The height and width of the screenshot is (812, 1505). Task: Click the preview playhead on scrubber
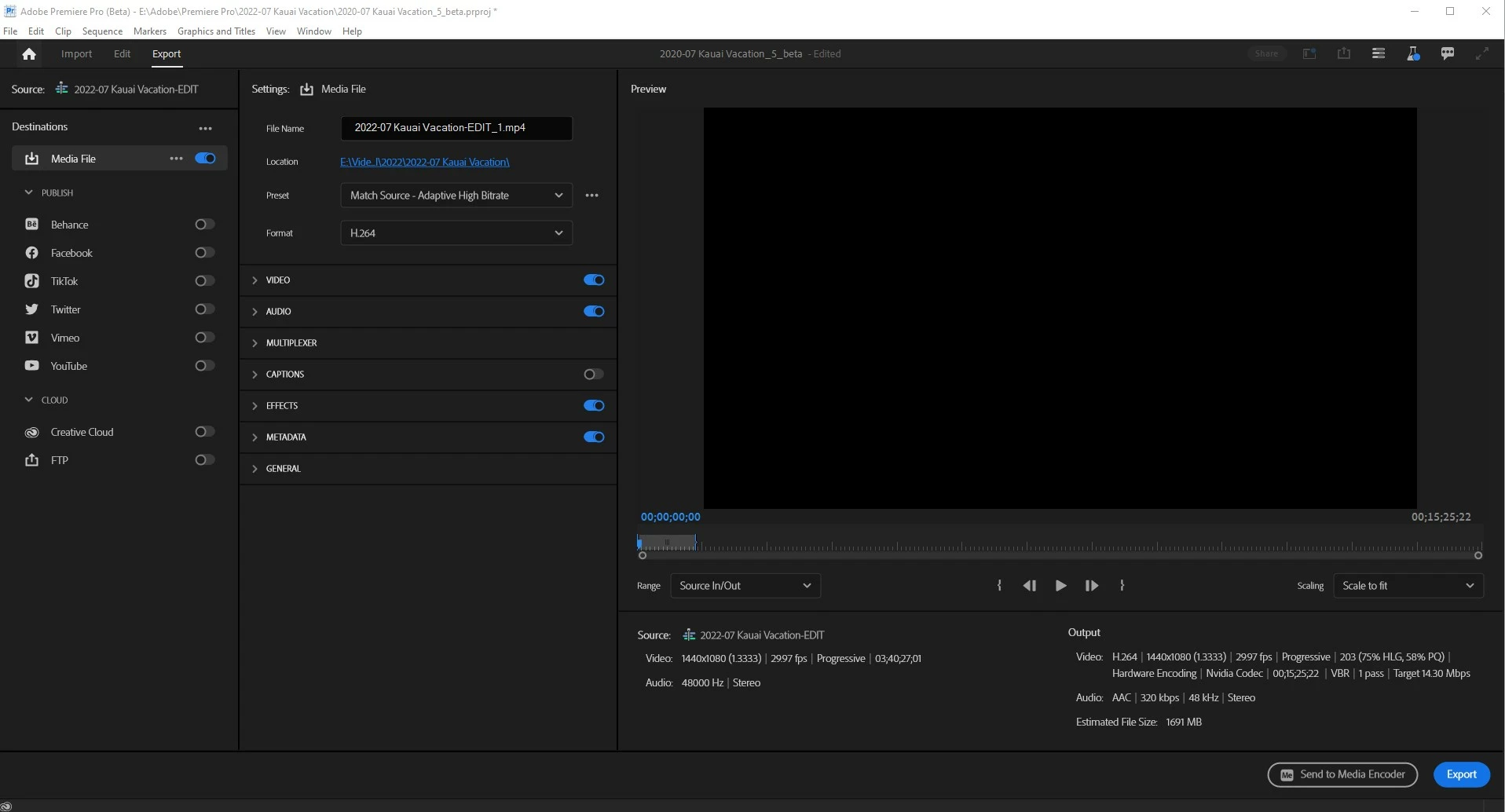pyautogui.click(x=639, y=542)
